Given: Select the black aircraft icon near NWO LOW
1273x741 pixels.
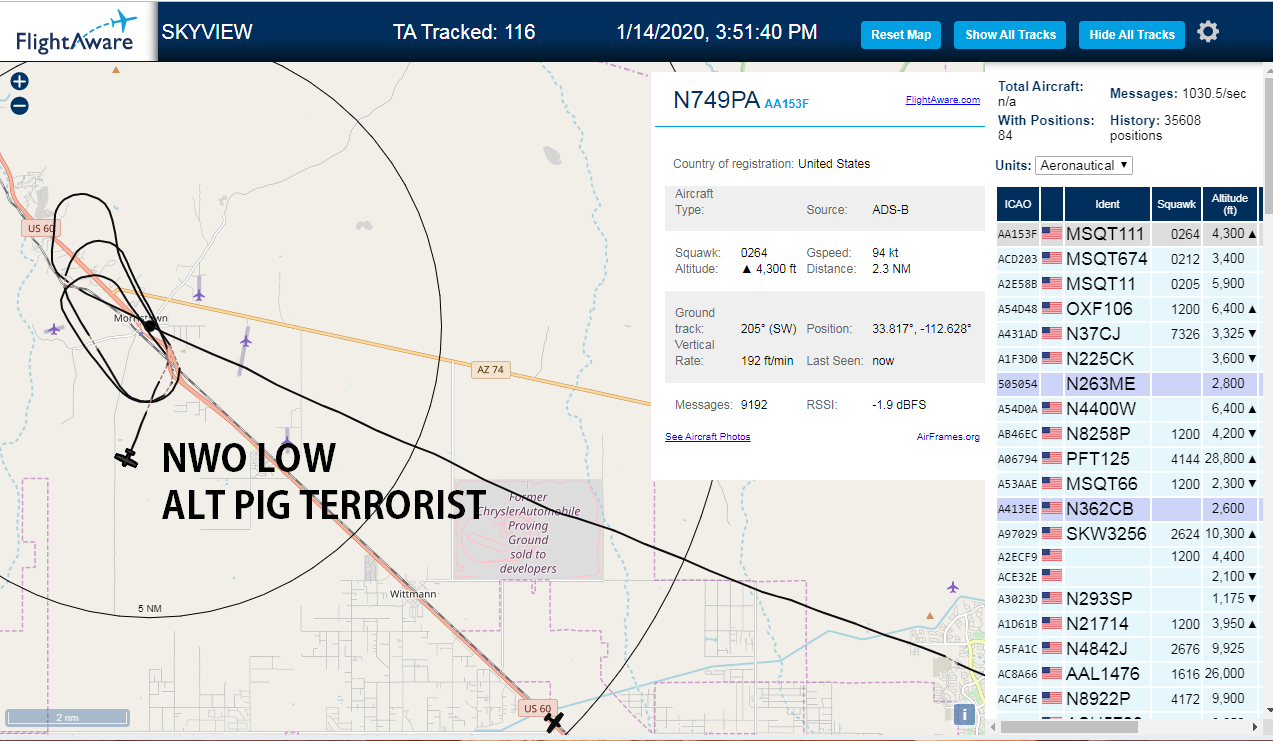Looking at the screenshot, I should (126, 458).
